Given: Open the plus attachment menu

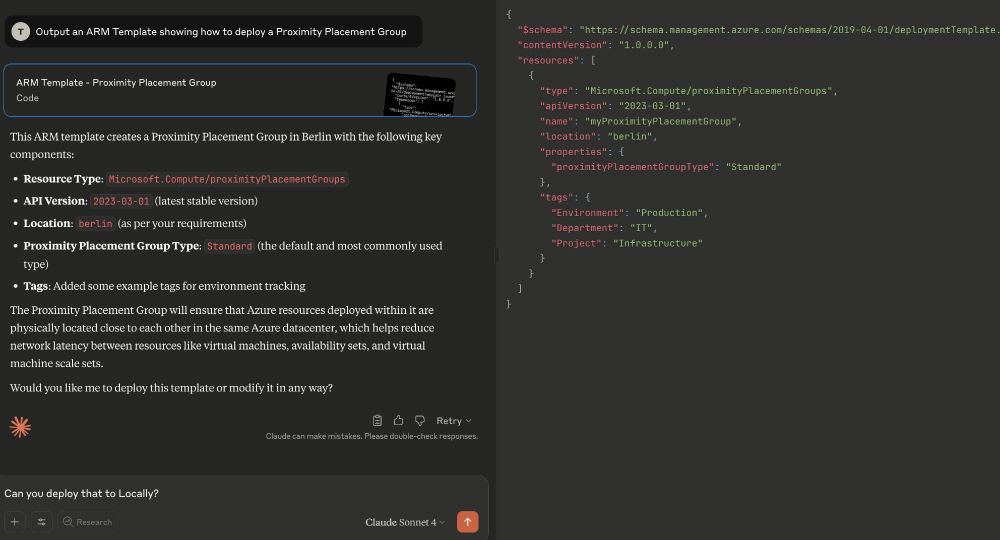Looking at the screenshot, I should click(15, 522).
